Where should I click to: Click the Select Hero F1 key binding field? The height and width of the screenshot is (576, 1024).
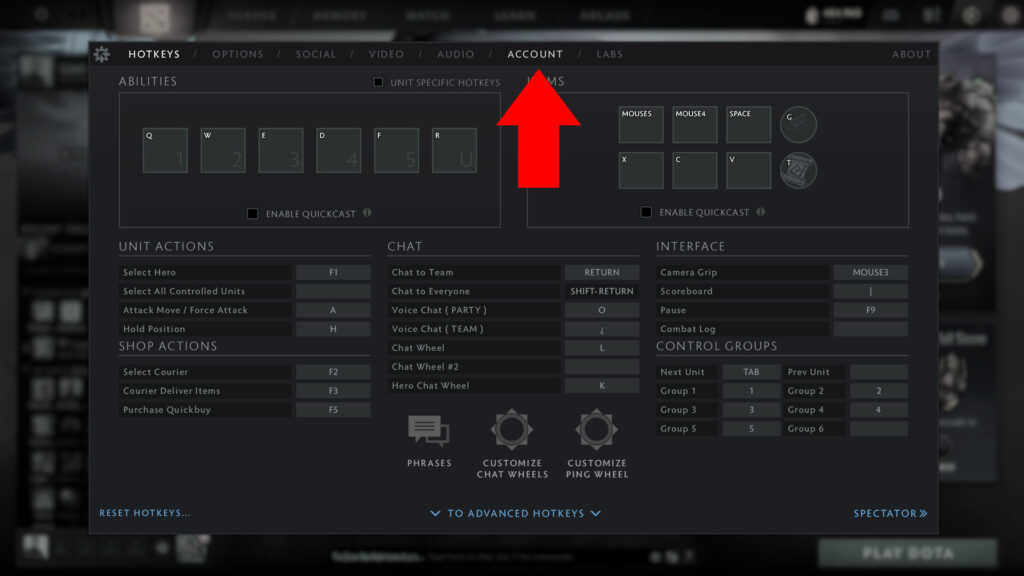tap(333, 272)
